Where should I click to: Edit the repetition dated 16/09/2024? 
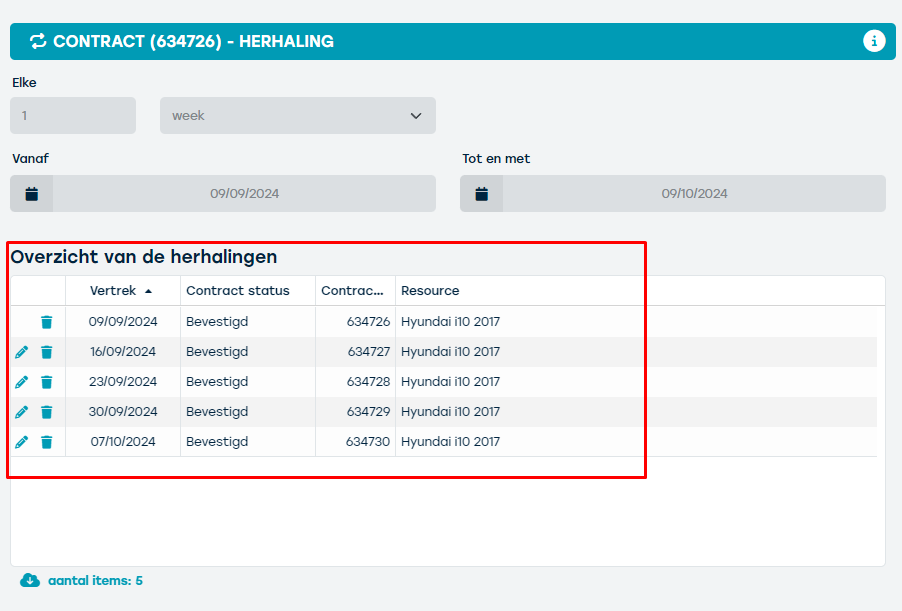coord(21,352)
